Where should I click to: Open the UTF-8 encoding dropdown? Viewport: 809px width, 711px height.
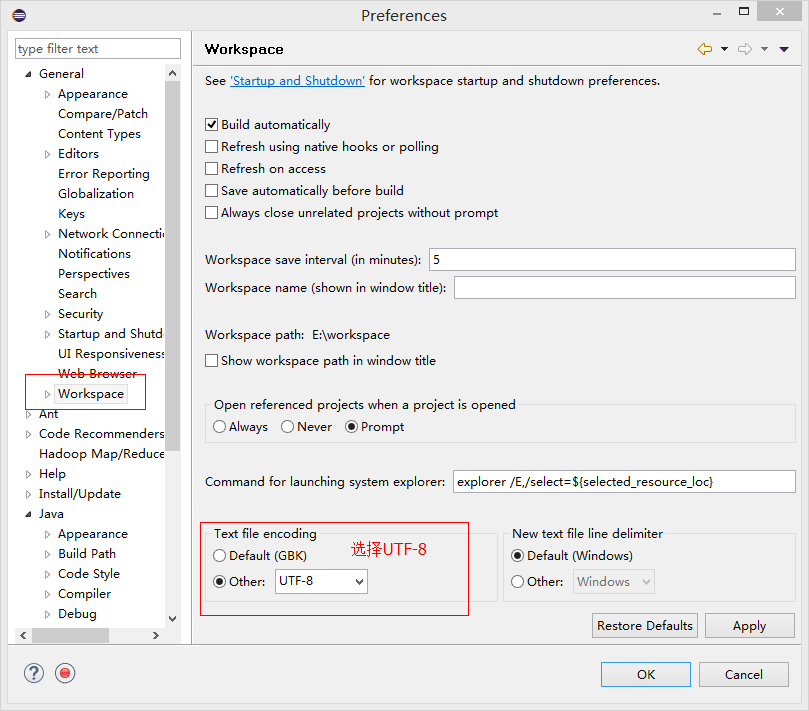pos(321,581)
